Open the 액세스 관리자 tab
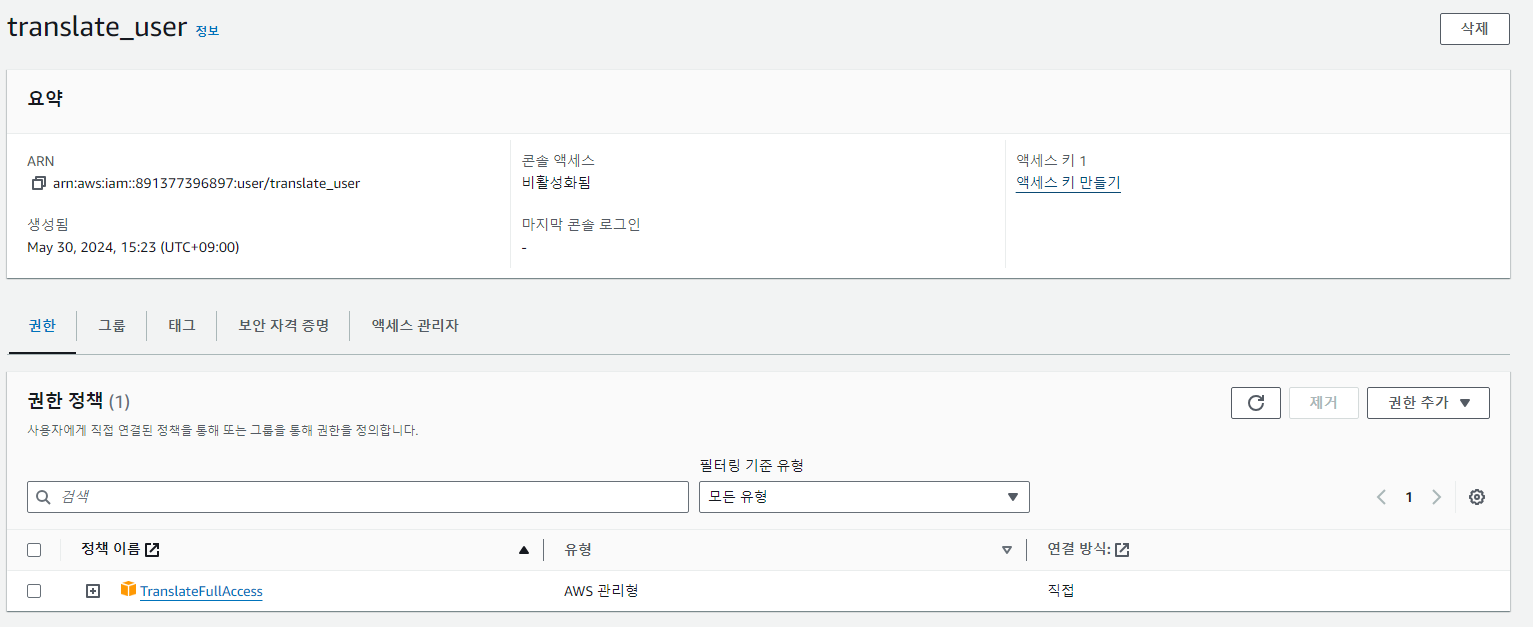Image resolution: width=1533 pixels, height=627 pixels. (415, 326)
